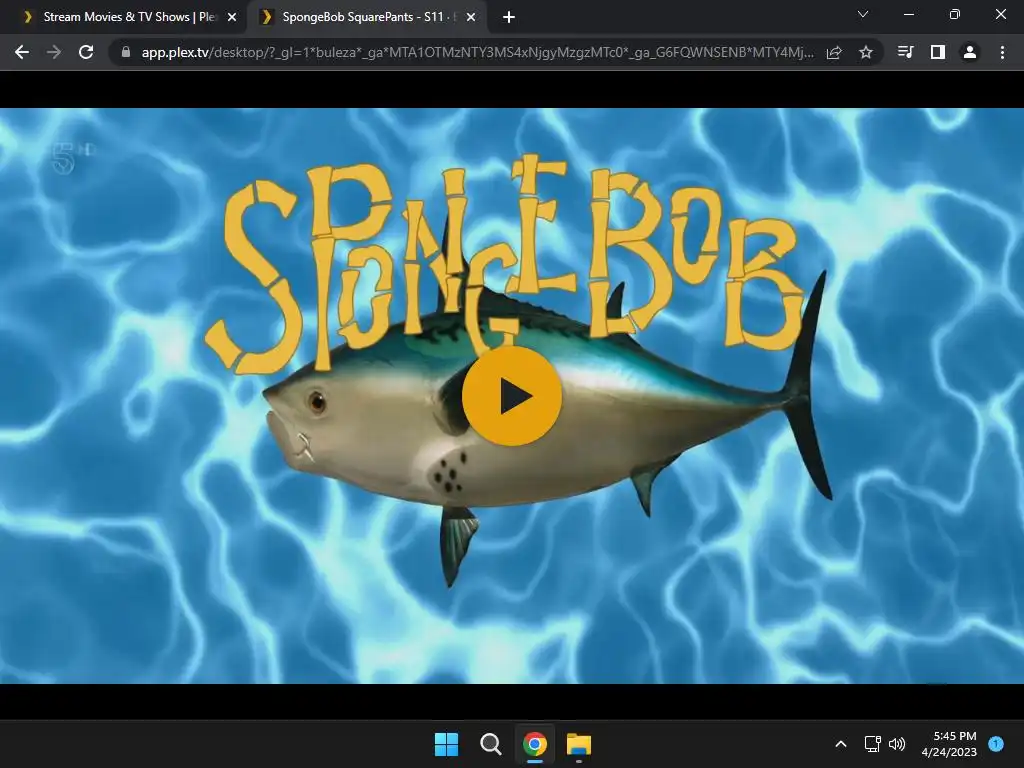Open the Windows Start menu
Image resolution: width=1024 pixels, height=768 pixels.
pos(447,744)
